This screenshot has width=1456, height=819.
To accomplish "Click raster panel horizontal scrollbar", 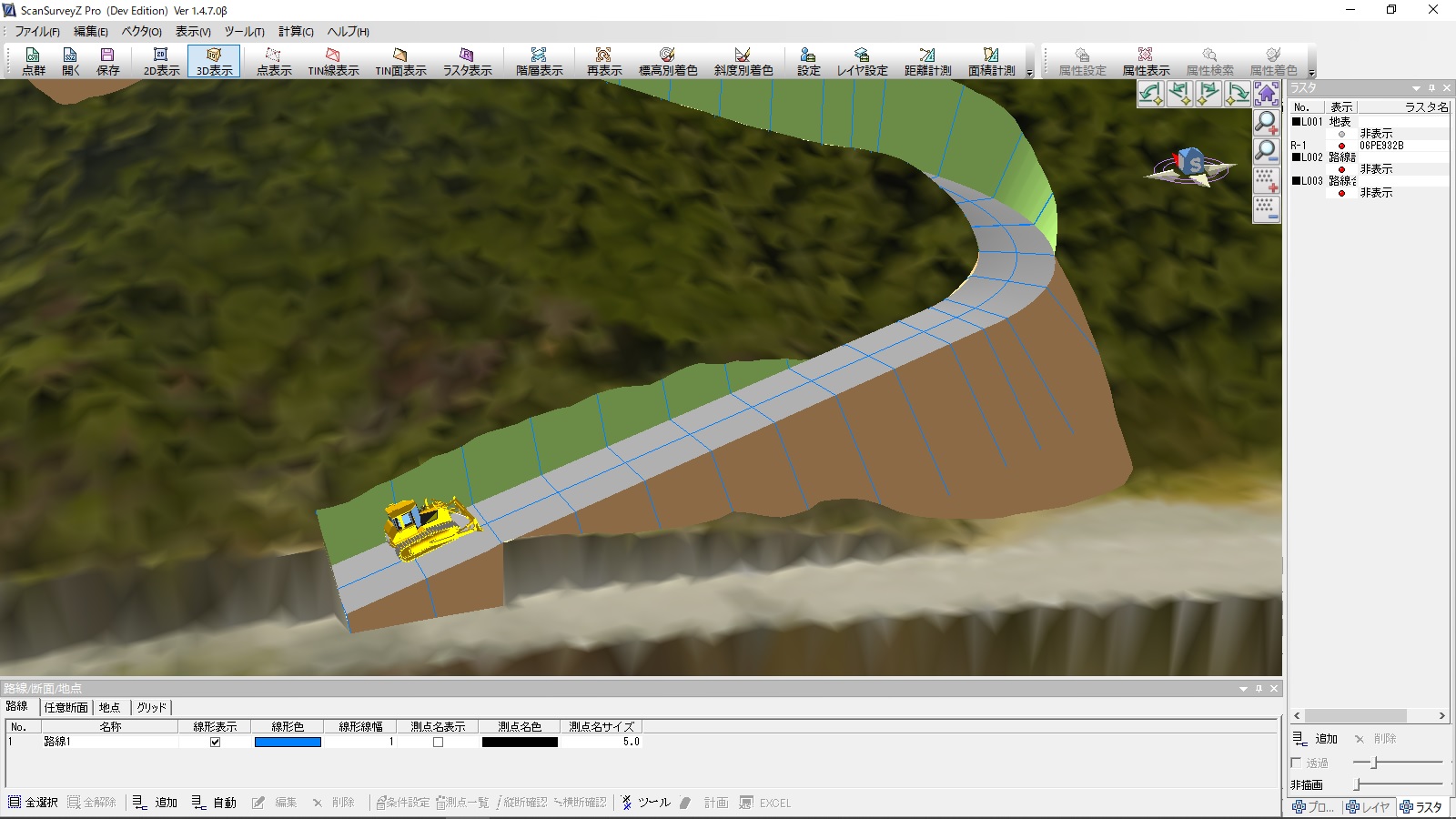I will pos(1369,715).
